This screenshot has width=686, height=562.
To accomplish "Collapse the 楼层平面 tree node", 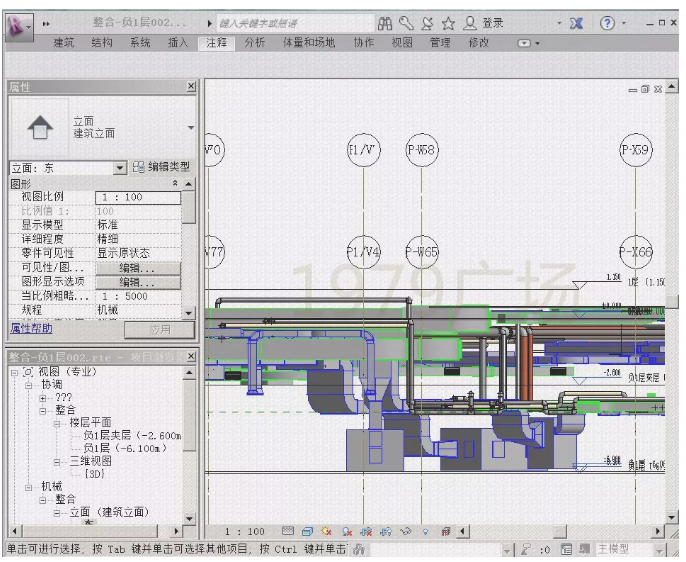I will click(57, 423).
